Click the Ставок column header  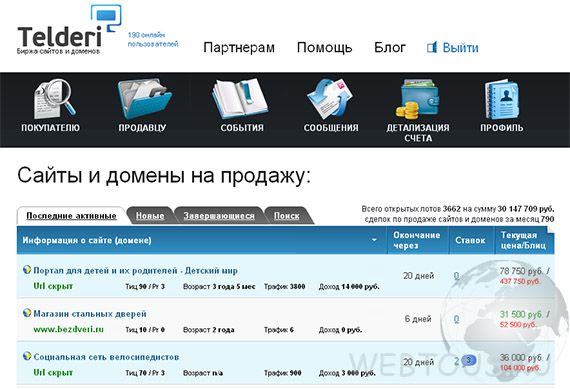tap(470, 240)
